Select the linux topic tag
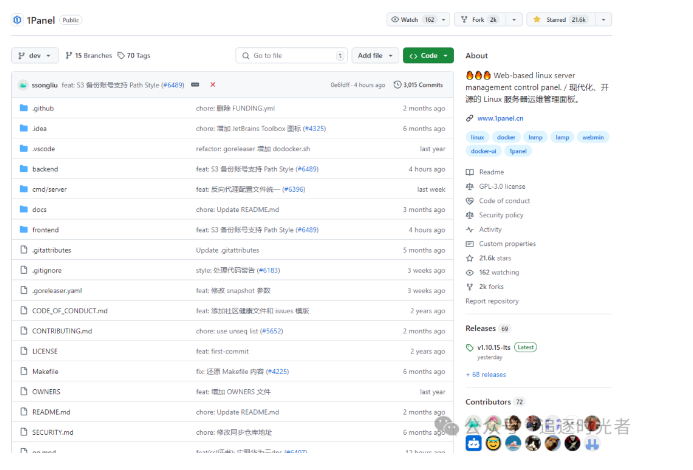The height and width of the screenshot is (470, 693). (477, 138)
